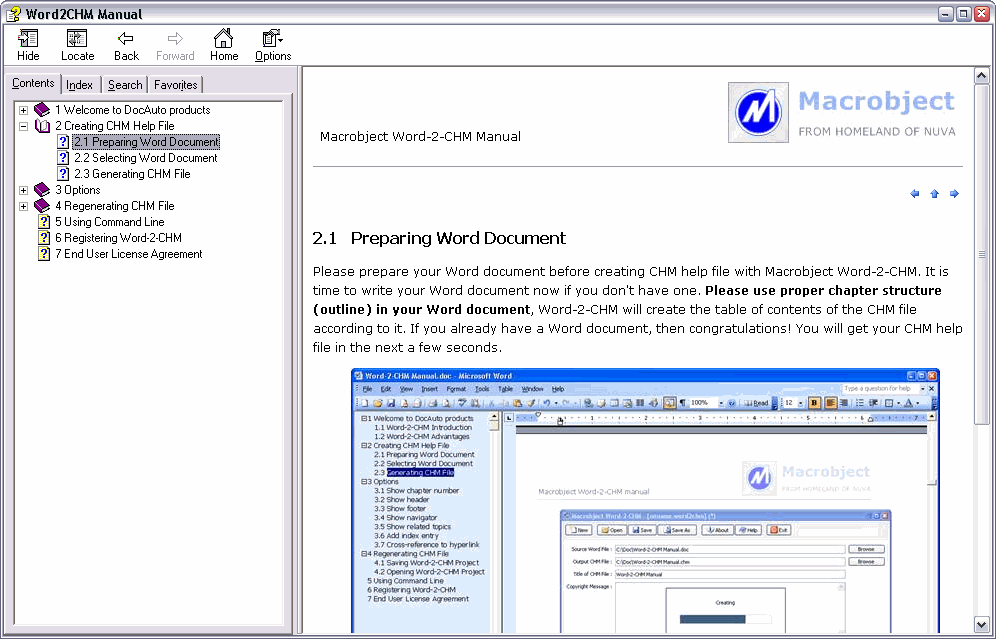Click the Locate toolbar icon
This screenshot has width=996, height=639.
(x=76, y=44)
